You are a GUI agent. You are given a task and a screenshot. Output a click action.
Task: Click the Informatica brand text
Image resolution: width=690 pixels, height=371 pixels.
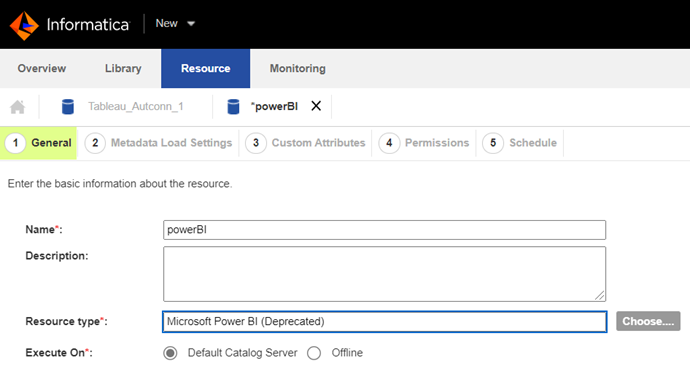[x=88, y=25]
